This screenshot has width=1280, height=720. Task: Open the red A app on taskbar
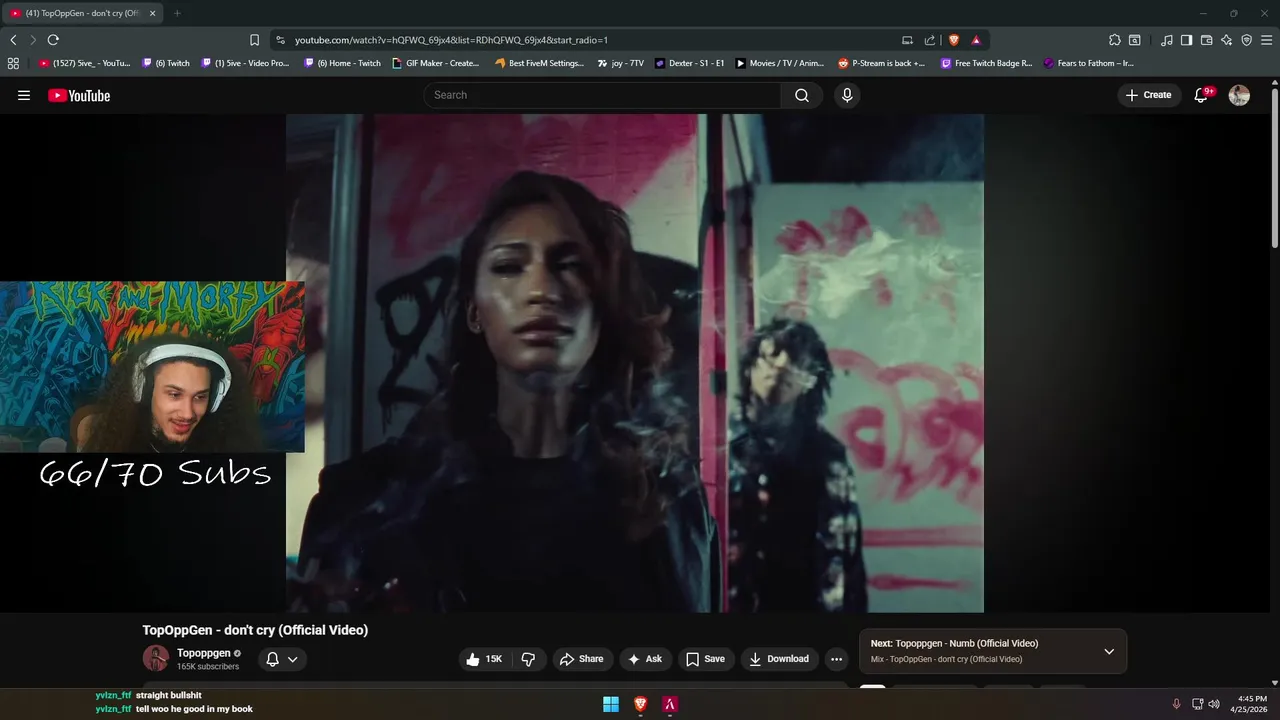(670, 704)
